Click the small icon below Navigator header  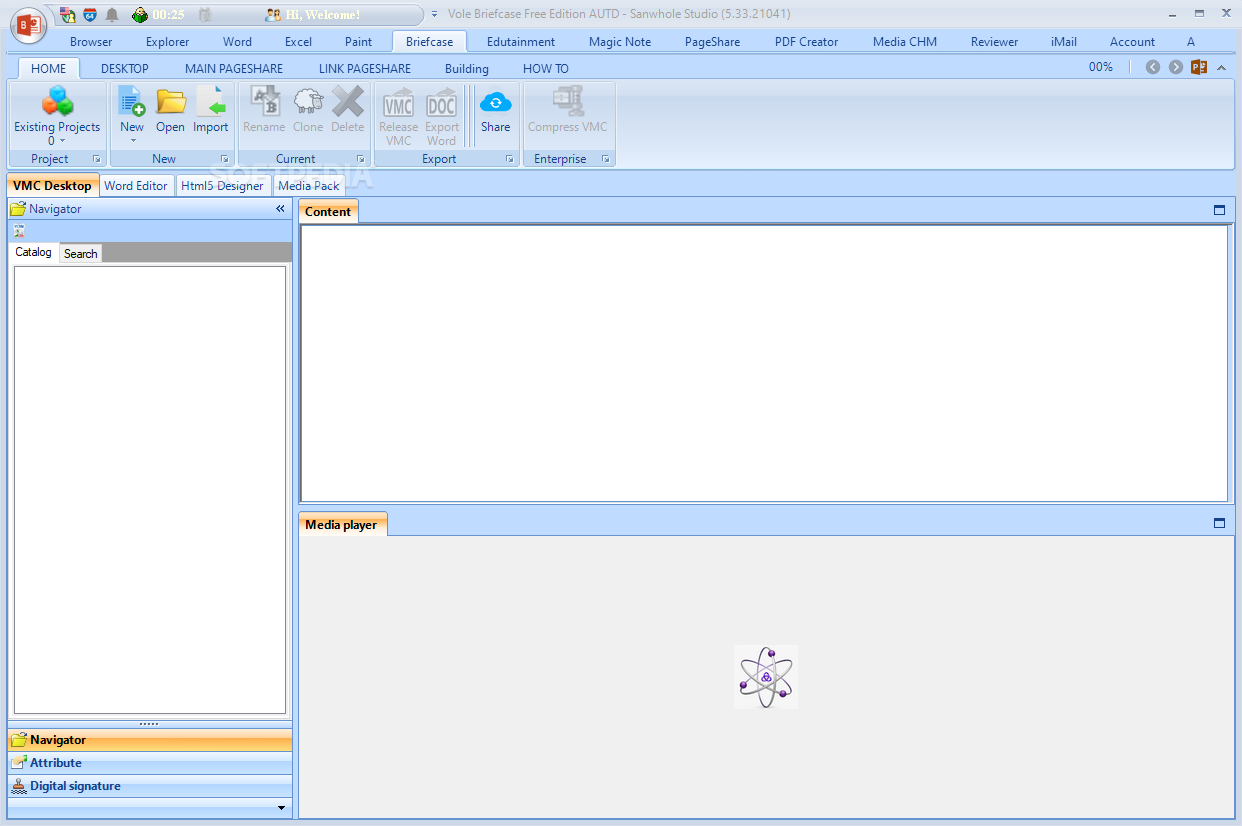pyautogui.click(x=19, y=231)
